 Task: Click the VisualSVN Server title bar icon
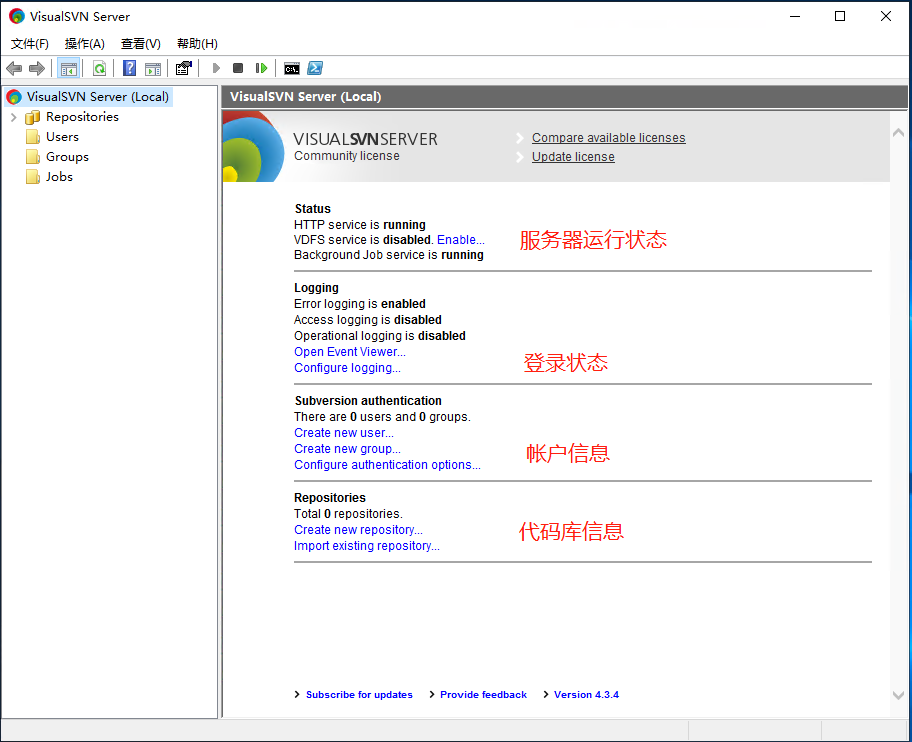(17, 16)
